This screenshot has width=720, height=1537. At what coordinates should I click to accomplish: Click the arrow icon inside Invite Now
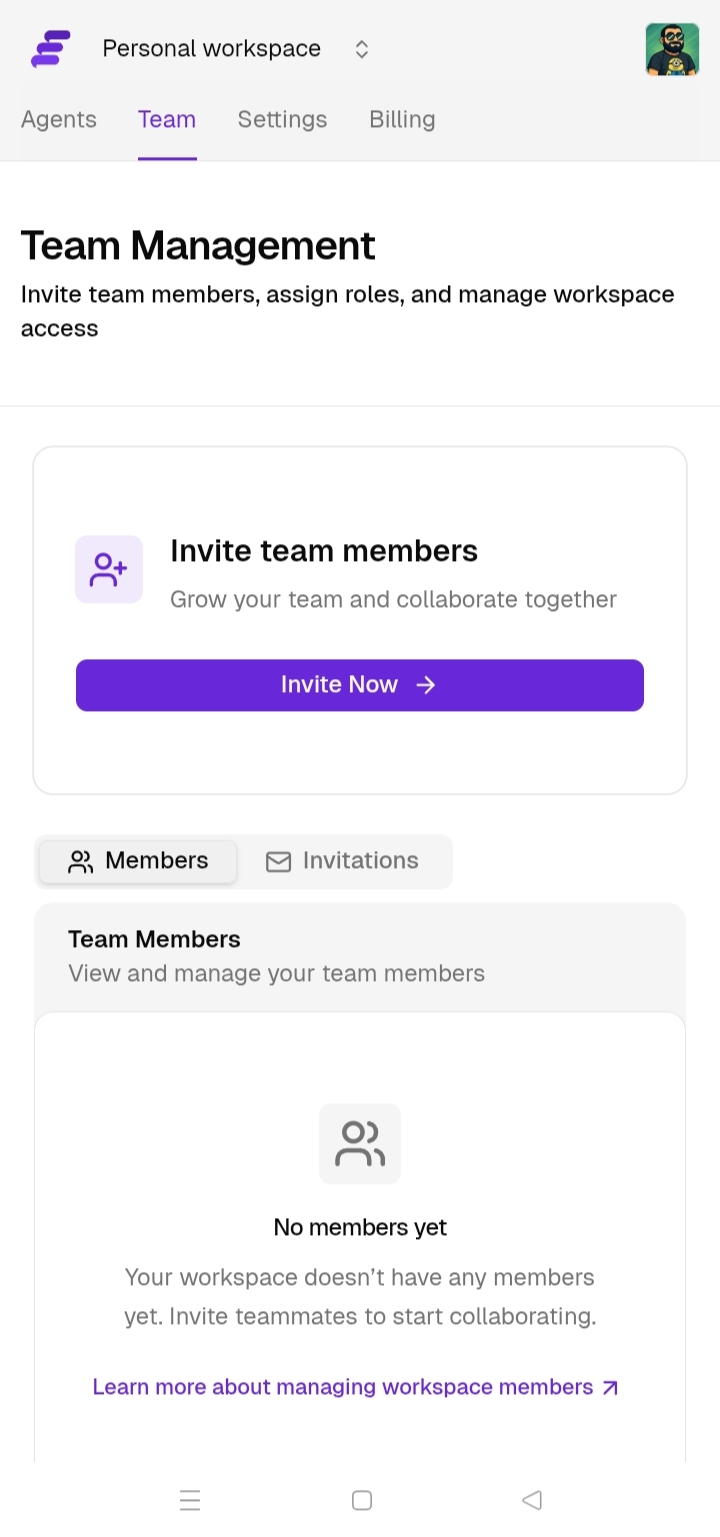point(425,684)
